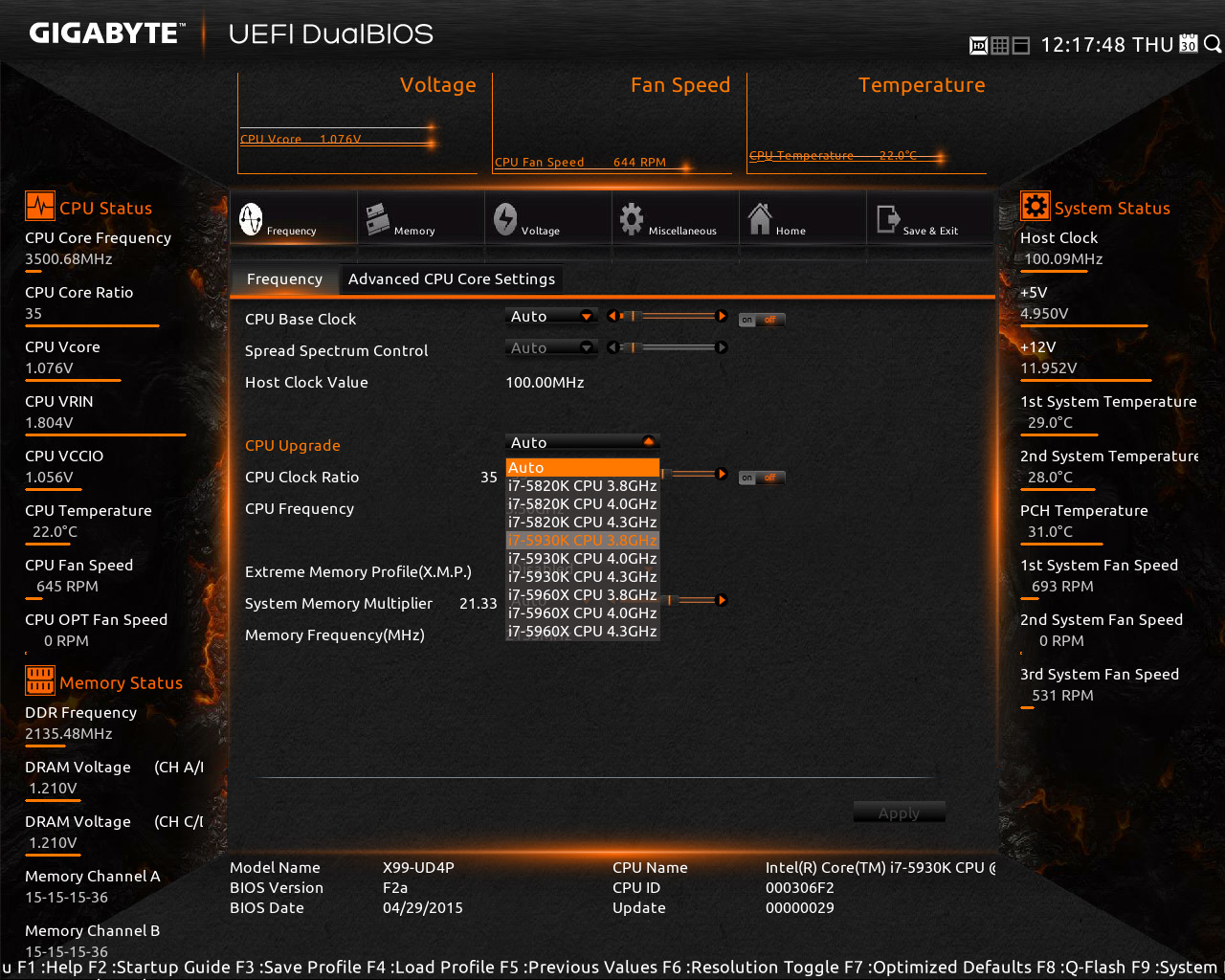Open the Miscellaneous gear icon
This screenshot has height=980, width=1225.
(x=632, y=219)
